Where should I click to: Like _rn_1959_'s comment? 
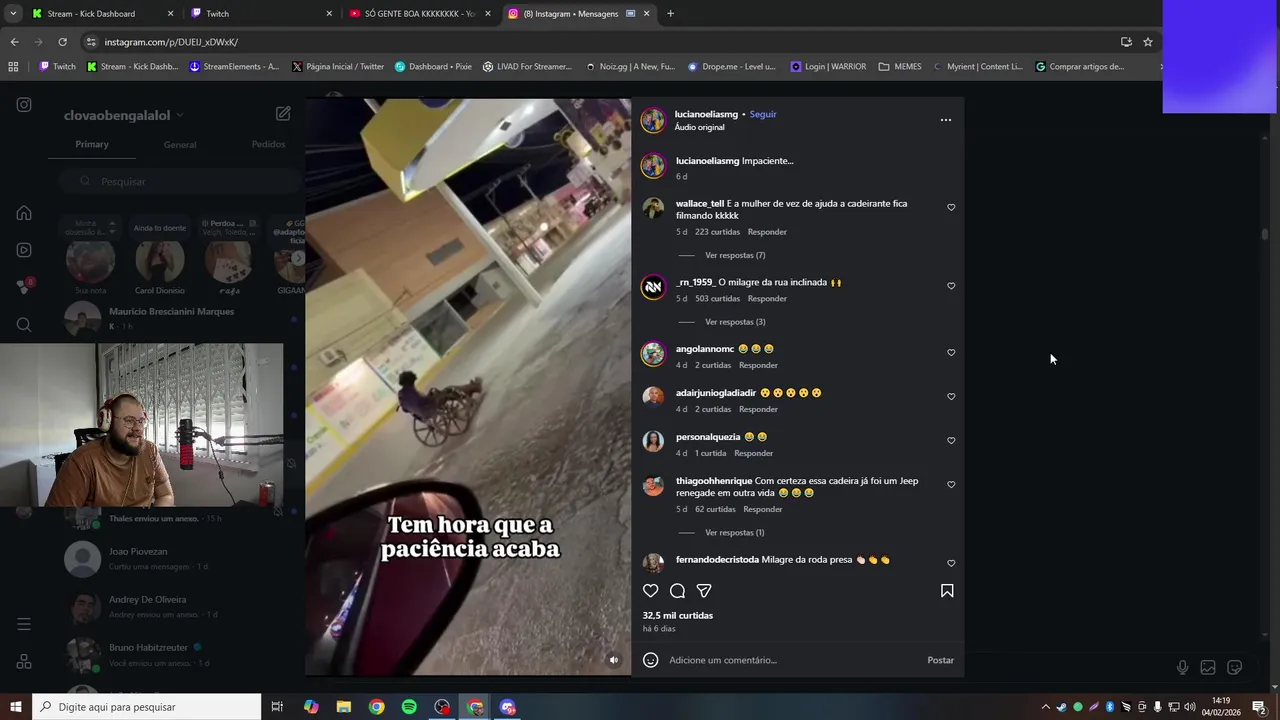pos(951,286)
